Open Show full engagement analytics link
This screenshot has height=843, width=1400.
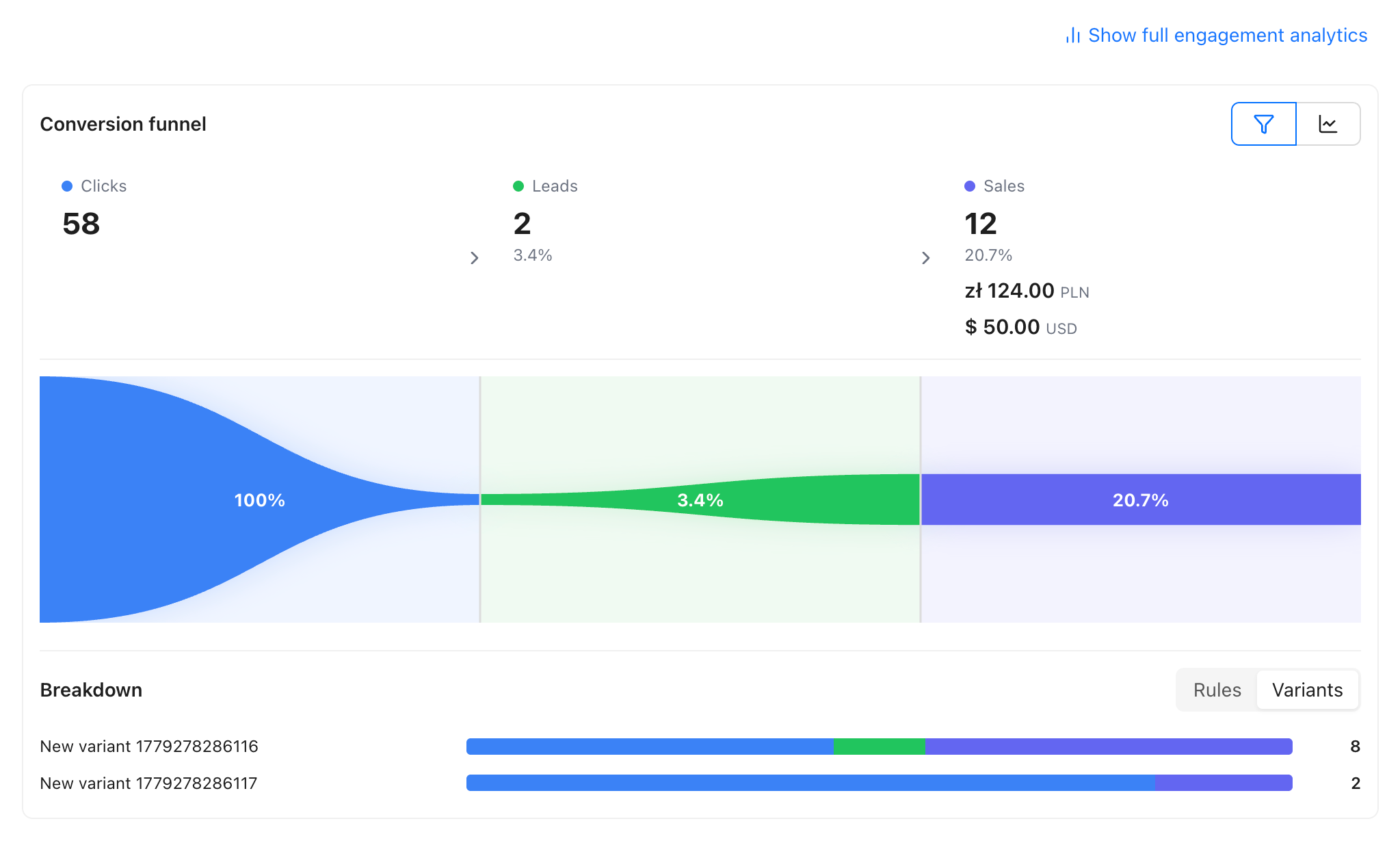click(x=1216, y=35)
